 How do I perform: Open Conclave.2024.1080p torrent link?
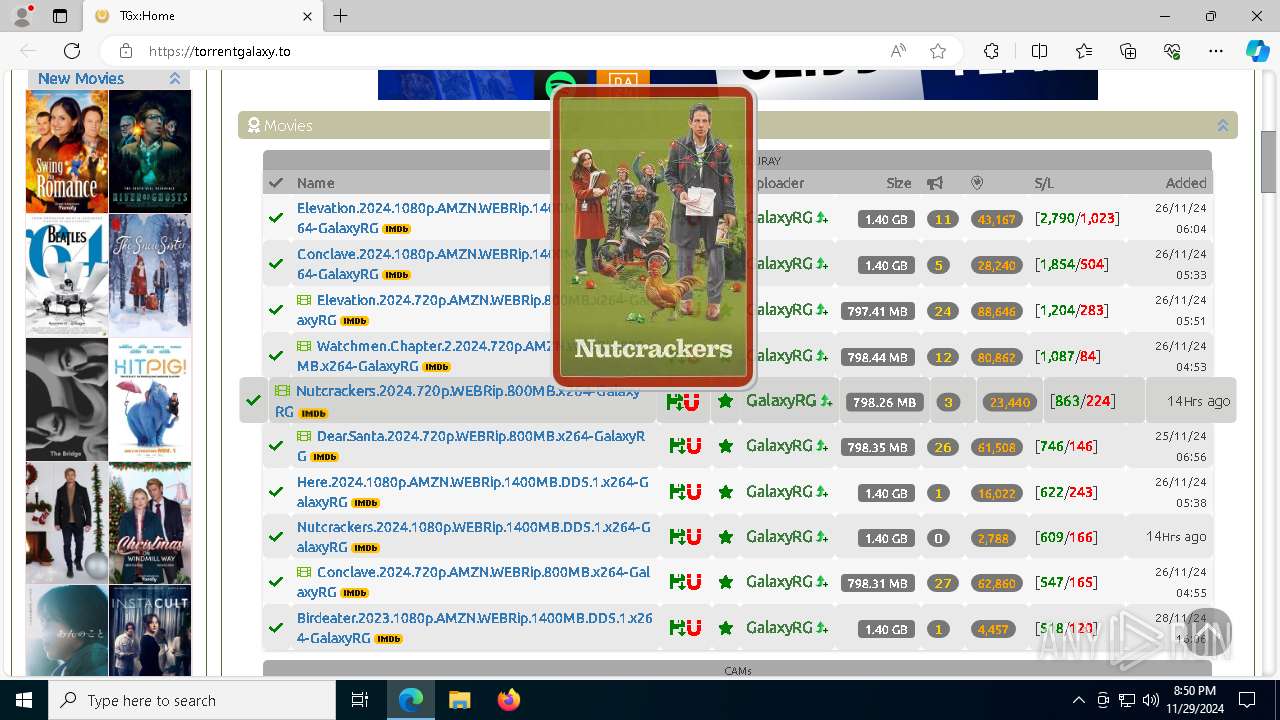click(x=425, y=263)
